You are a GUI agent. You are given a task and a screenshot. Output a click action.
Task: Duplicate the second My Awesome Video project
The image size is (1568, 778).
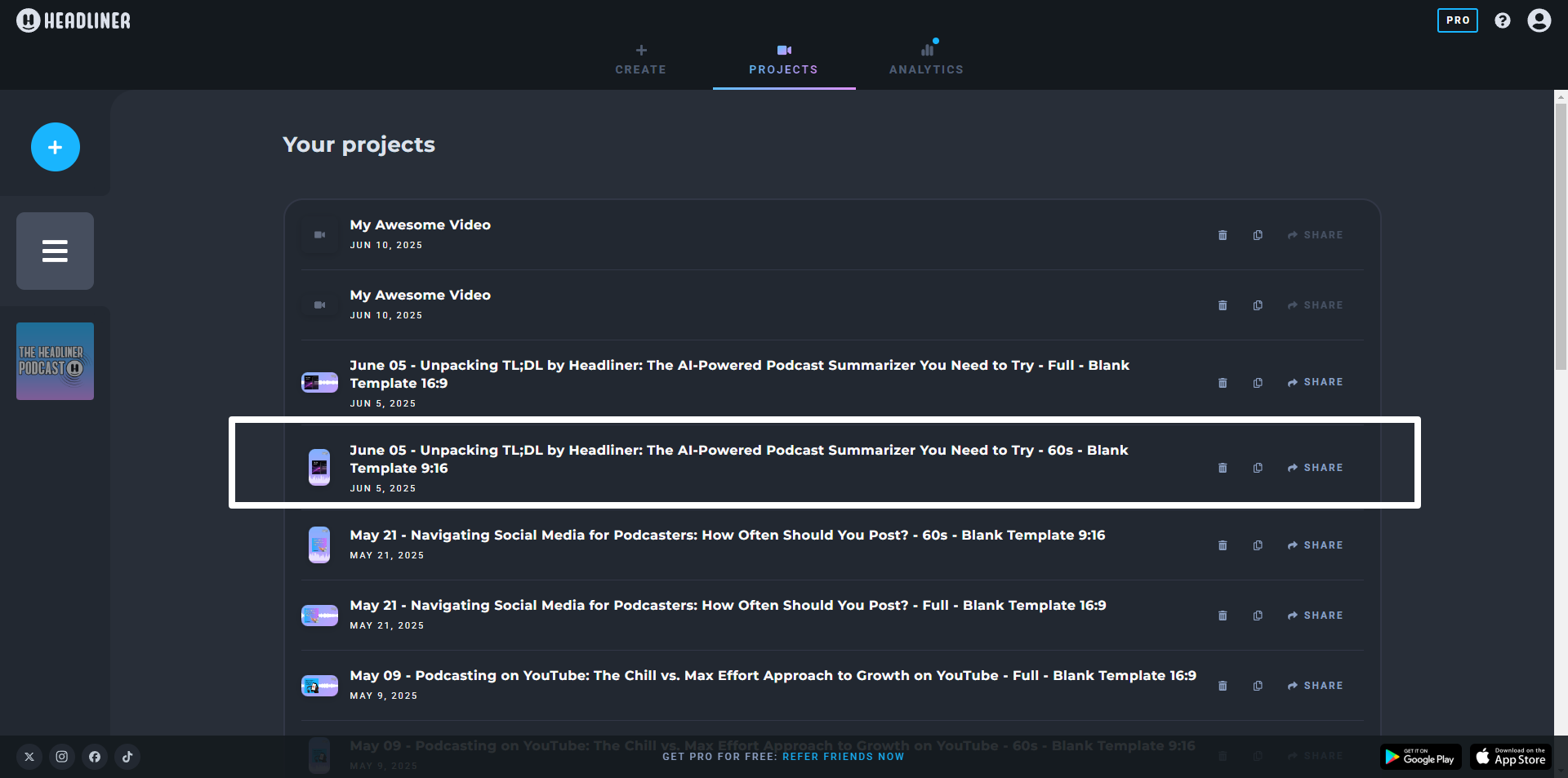coord(1258,305)
